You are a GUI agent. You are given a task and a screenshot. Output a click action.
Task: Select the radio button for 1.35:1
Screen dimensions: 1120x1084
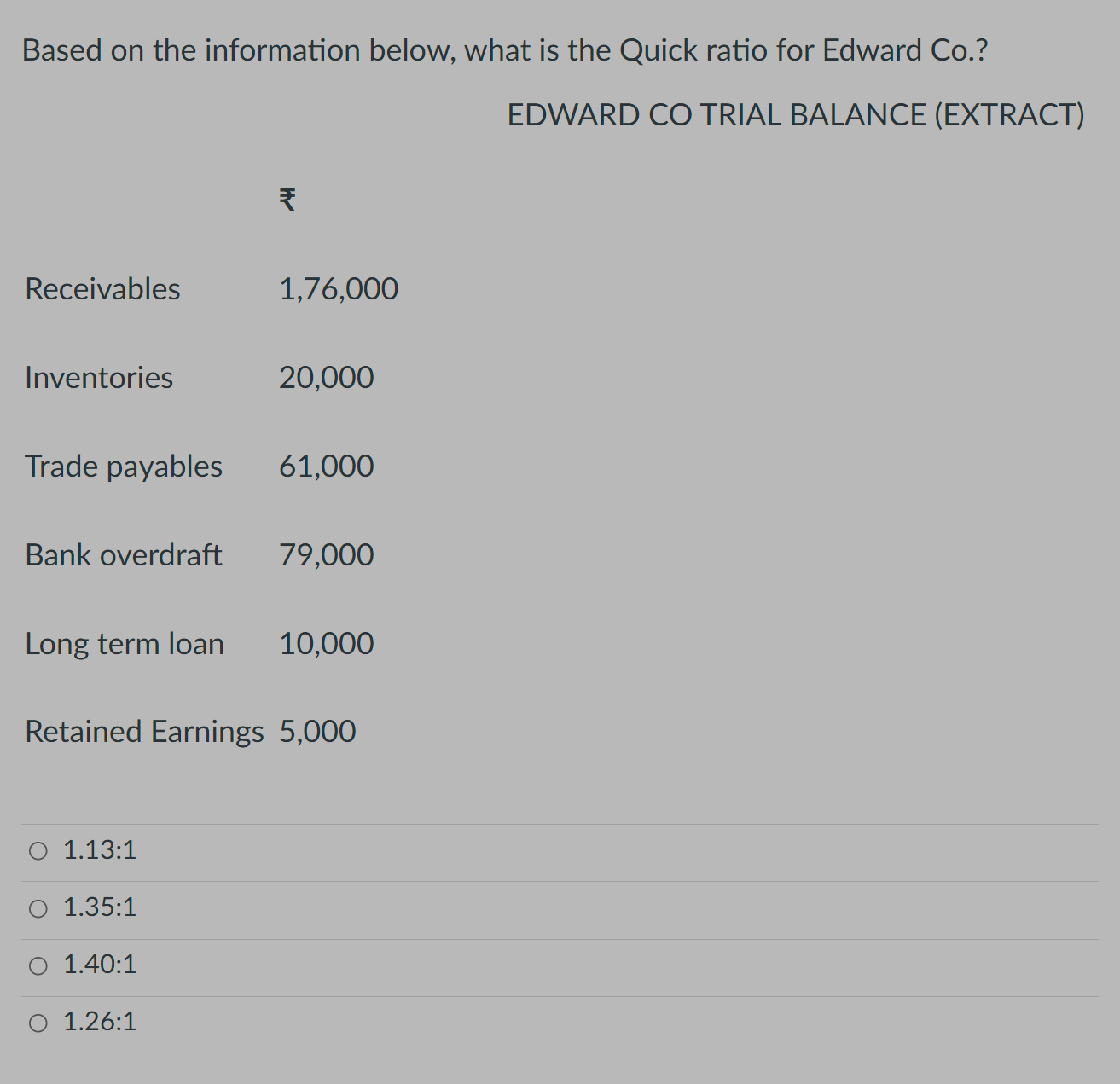[38, 907]
